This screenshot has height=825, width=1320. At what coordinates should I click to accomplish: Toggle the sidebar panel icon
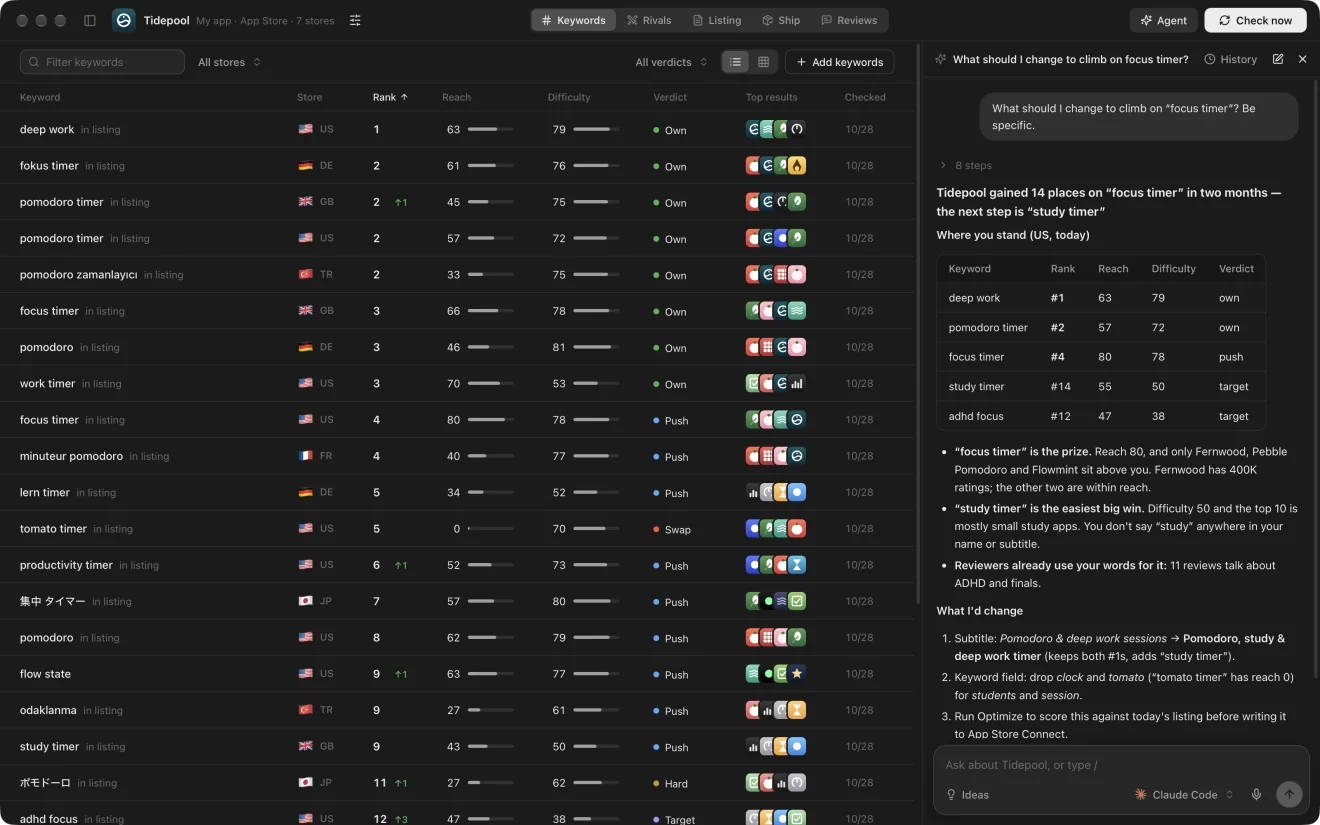90,20
